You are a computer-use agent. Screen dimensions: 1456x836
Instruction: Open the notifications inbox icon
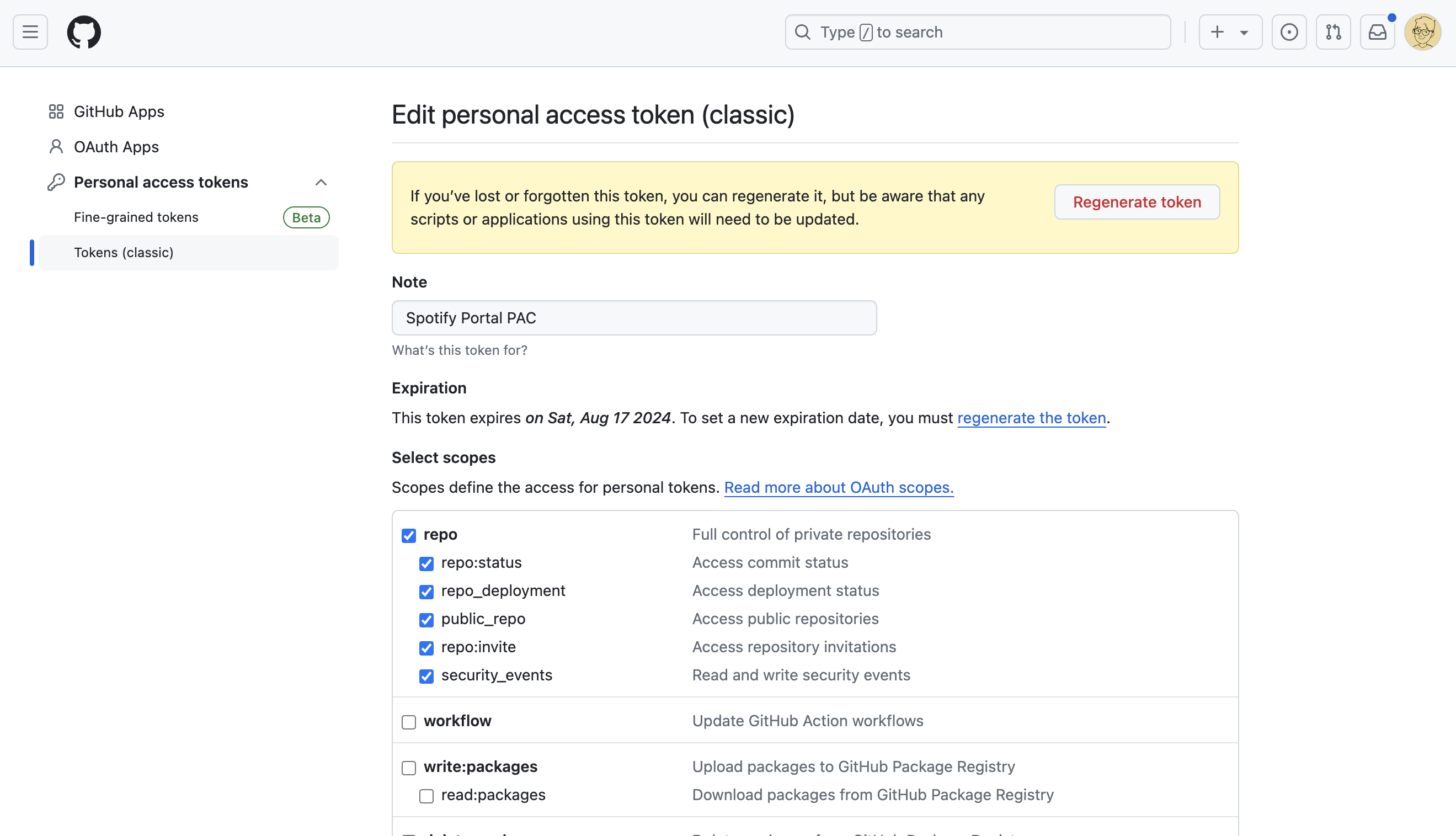pyautogui.click(x=1377, y=32)
